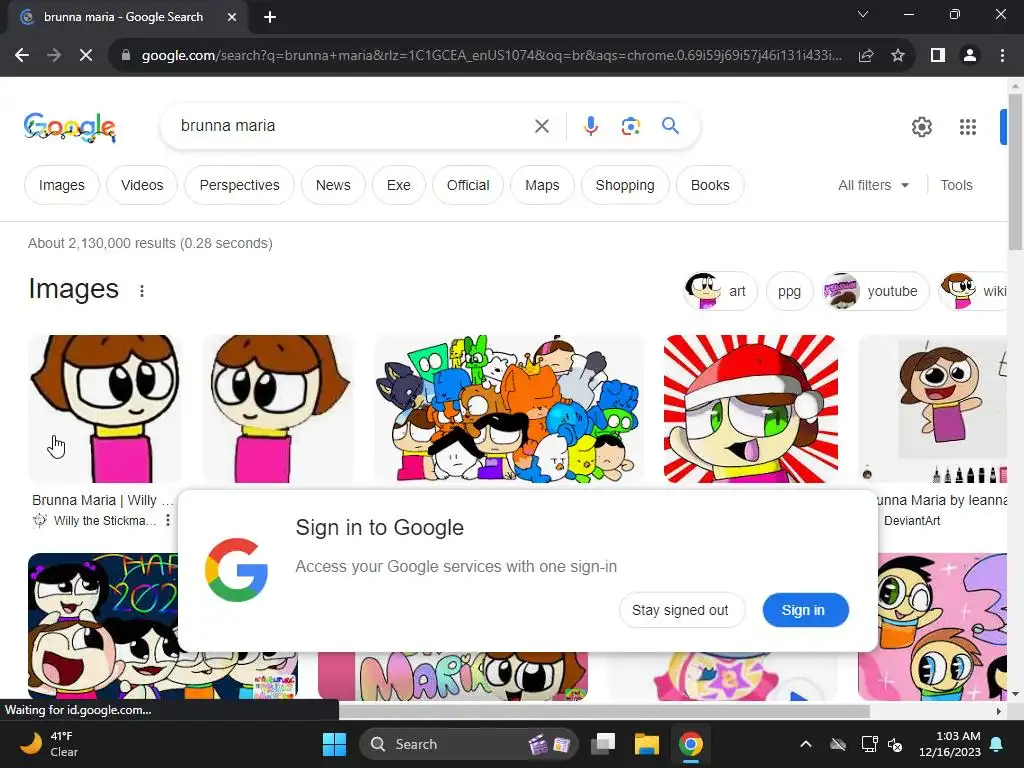
Task: Open the Santa hat character thumbnail
Action: [x=751, y=409]
